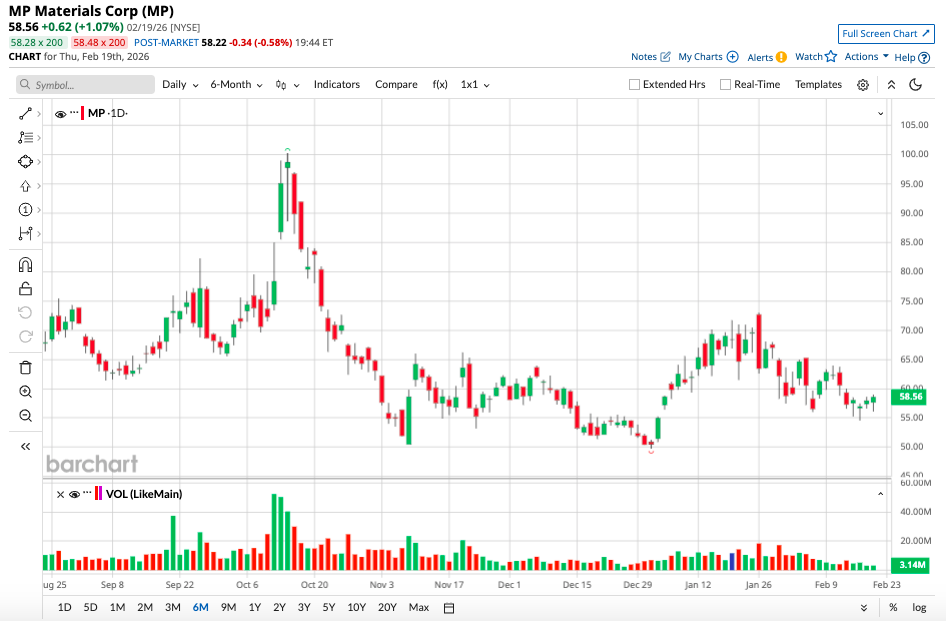Select the Max range
946x621 pixels.
click(x=419, y=607)
